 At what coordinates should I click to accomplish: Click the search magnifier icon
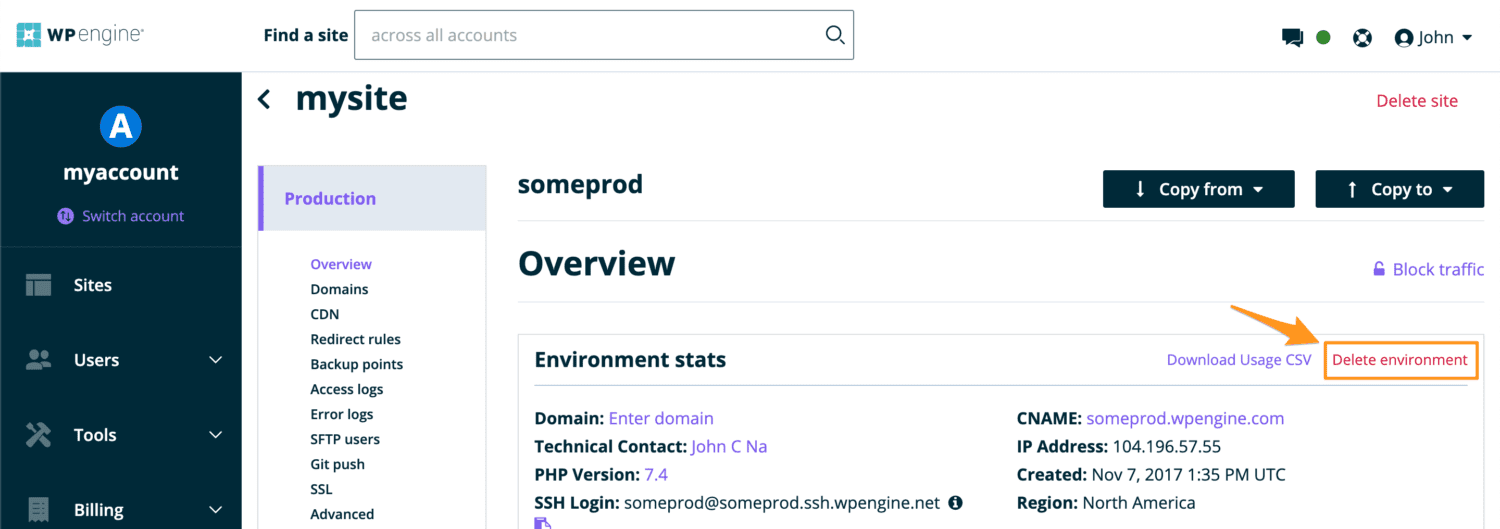(x=834, y=35)
